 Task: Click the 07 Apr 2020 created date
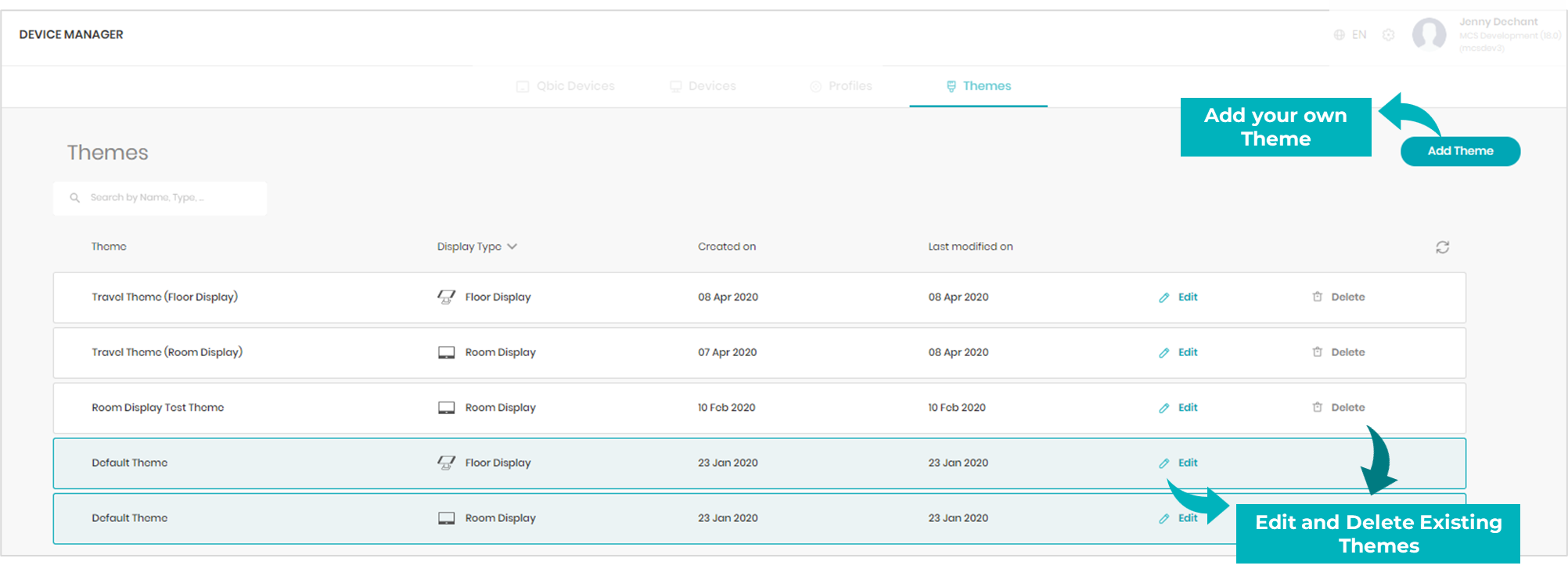pyautogui.click(x=728, y=352)
